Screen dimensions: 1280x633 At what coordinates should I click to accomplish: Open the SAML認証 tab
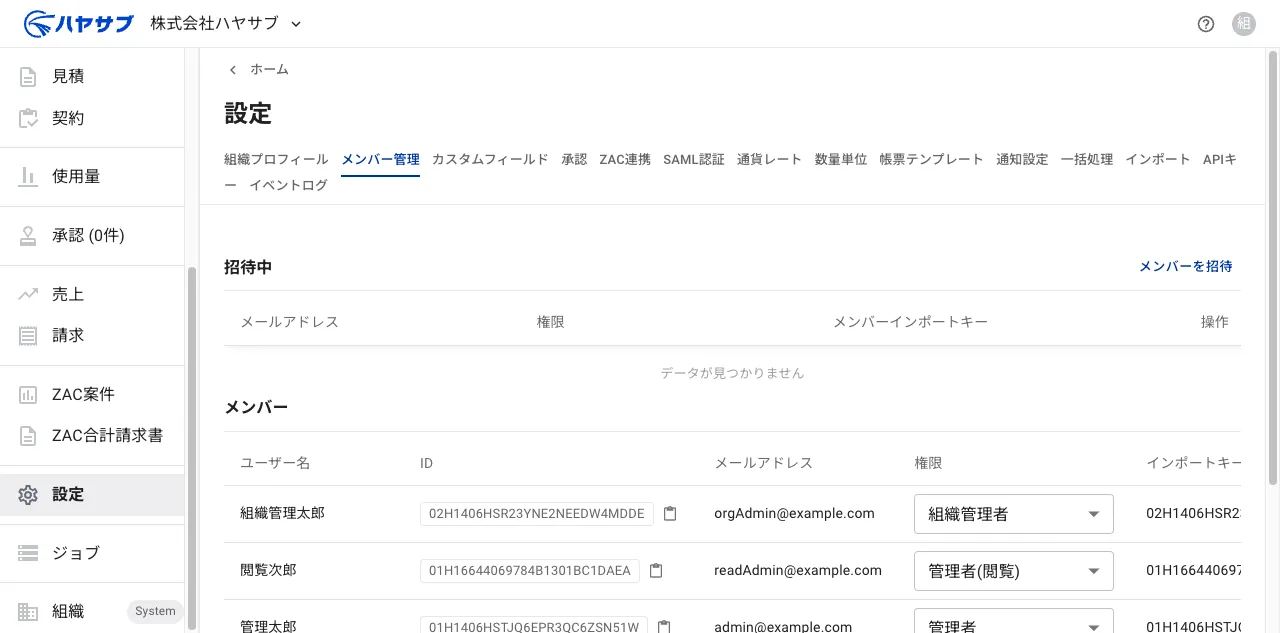coord(694,159)
